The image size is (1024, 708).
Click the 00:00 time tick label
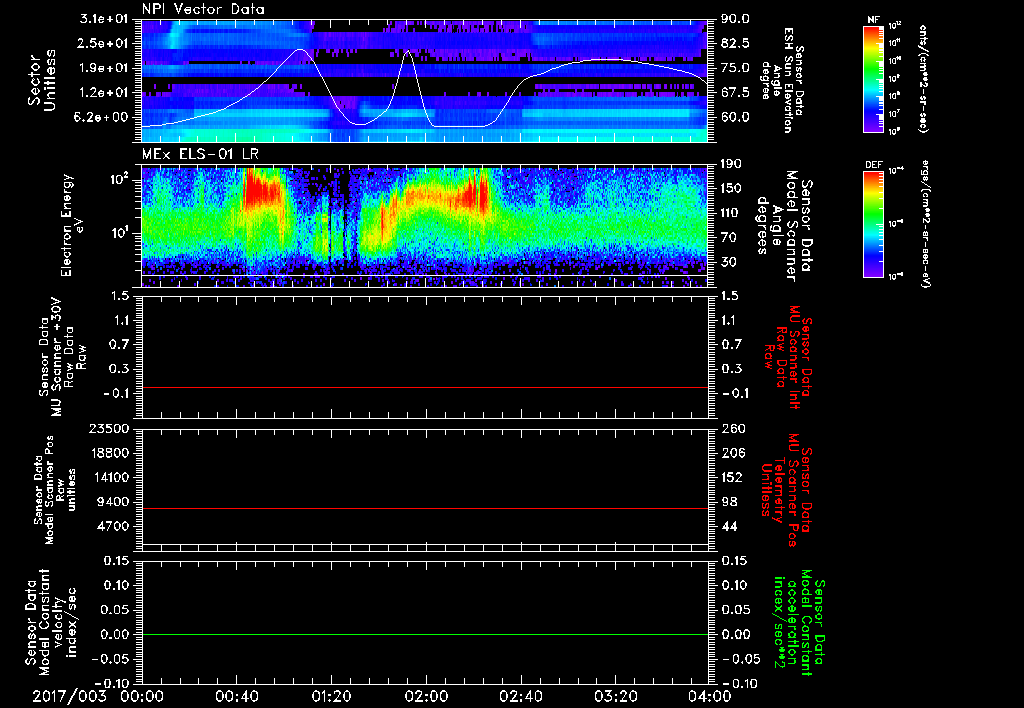(142, 696)
